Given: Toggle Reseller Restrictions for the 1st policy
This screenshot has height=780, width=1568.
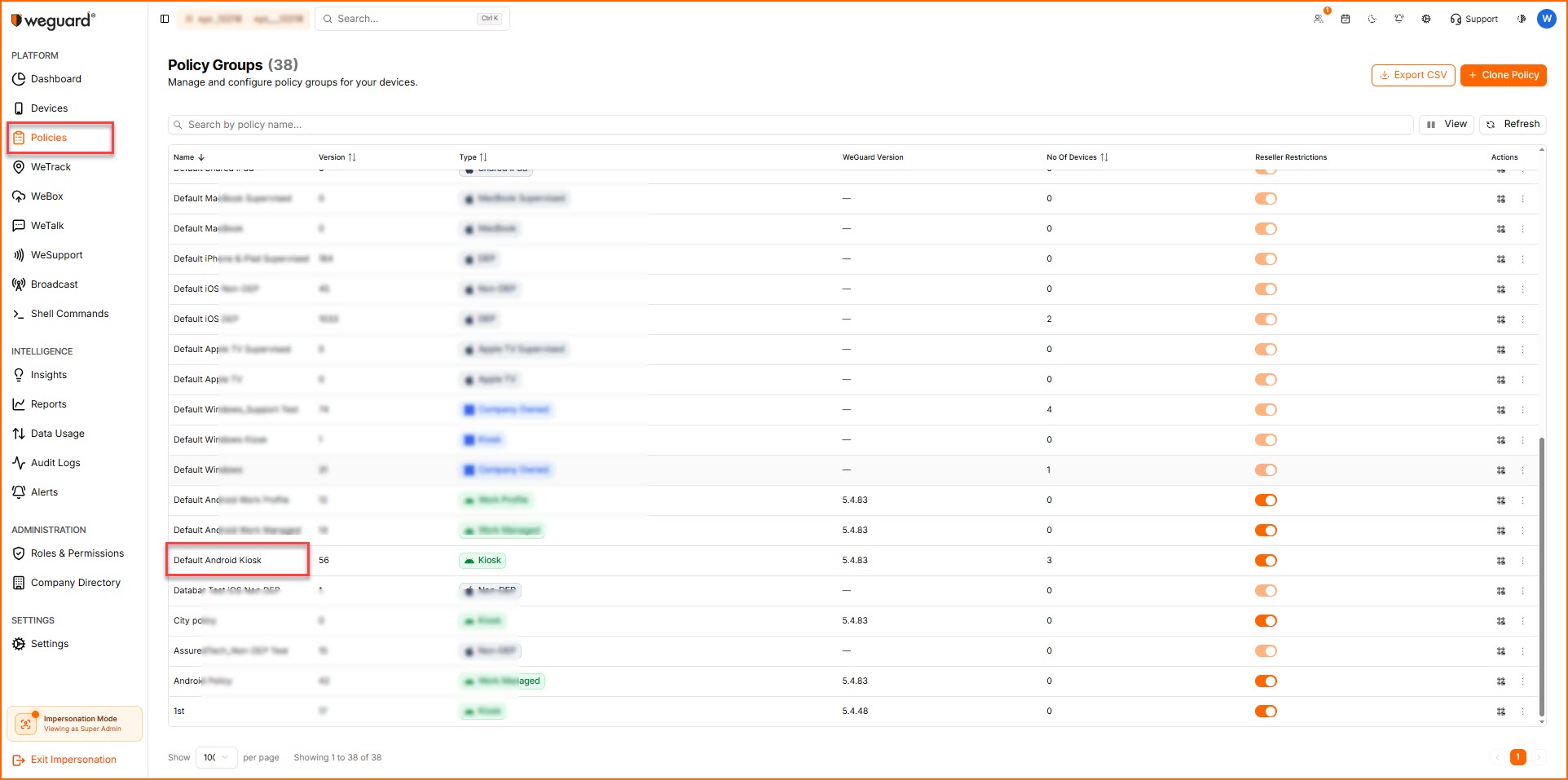Looking at the screenshot, I should (1266, 712).
